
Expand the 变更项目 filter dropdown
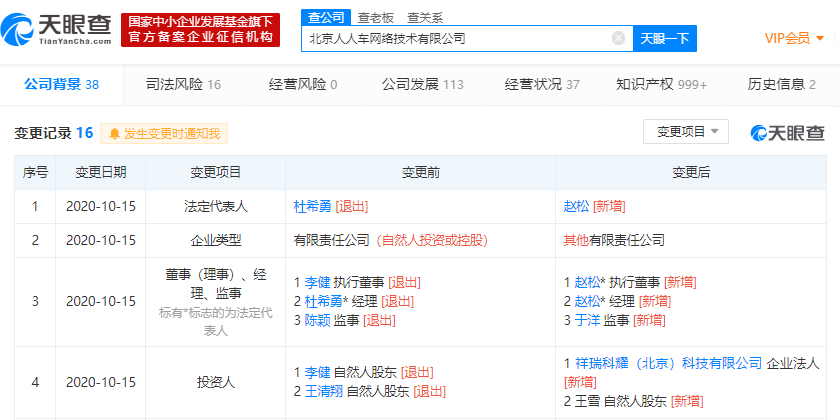686,132
